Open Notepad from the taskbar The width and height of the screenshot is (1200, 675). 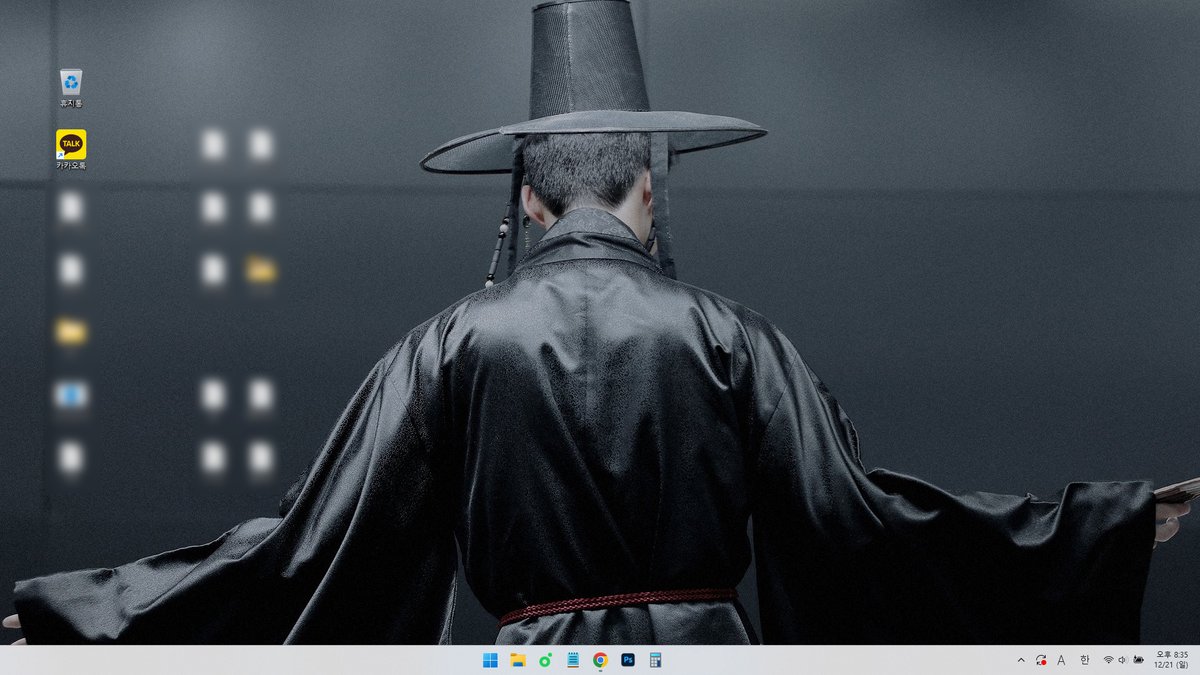[573, 660]
